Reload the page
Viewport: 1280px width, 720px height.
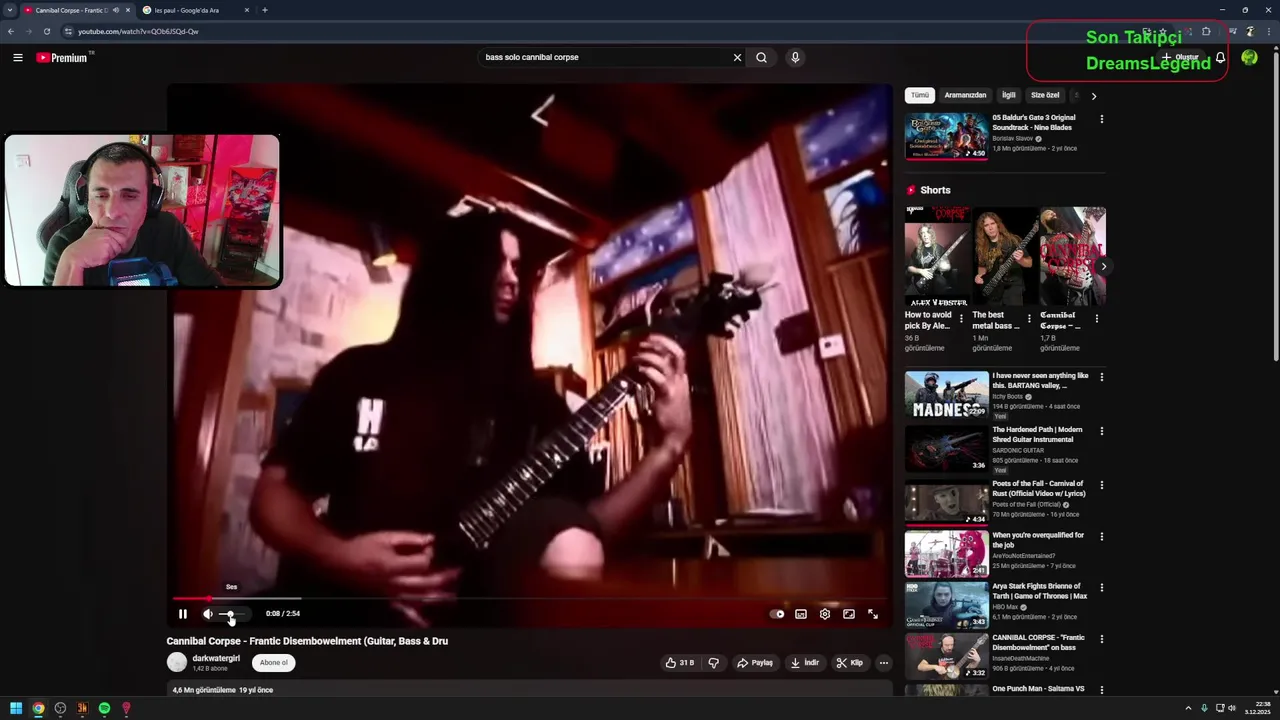[x=46, y=31]
